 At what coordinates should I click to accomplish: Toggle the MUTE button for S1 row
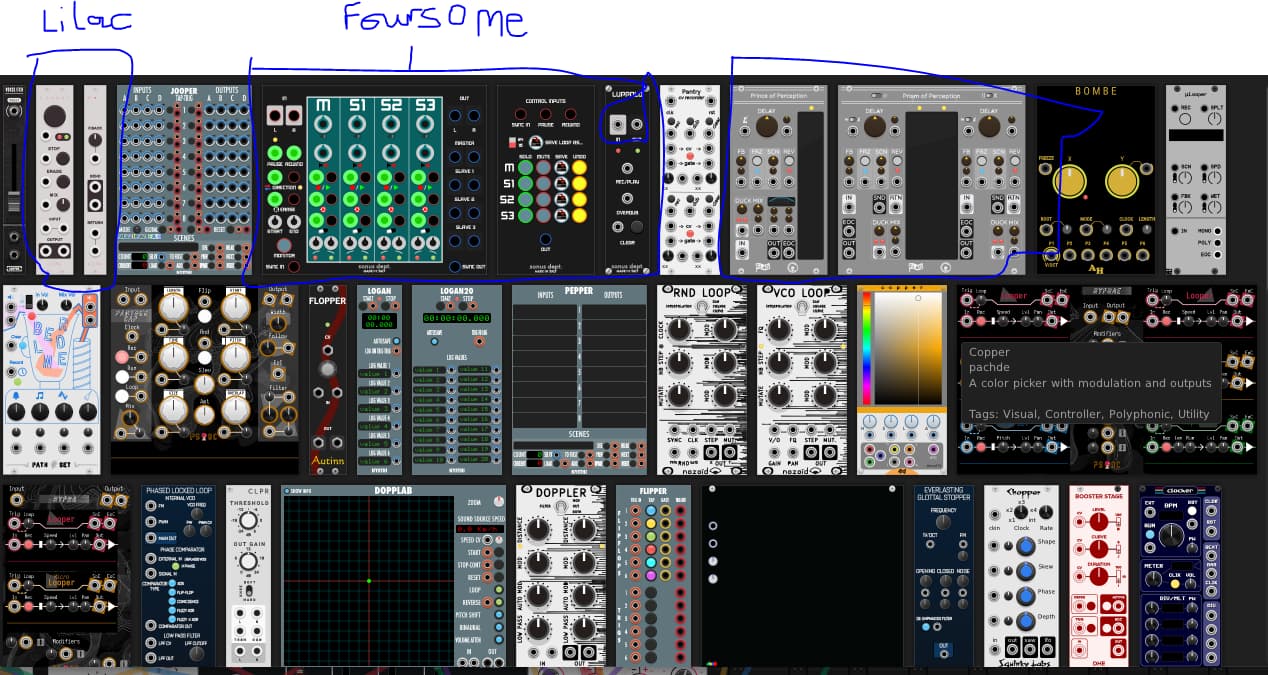point(541,183)
